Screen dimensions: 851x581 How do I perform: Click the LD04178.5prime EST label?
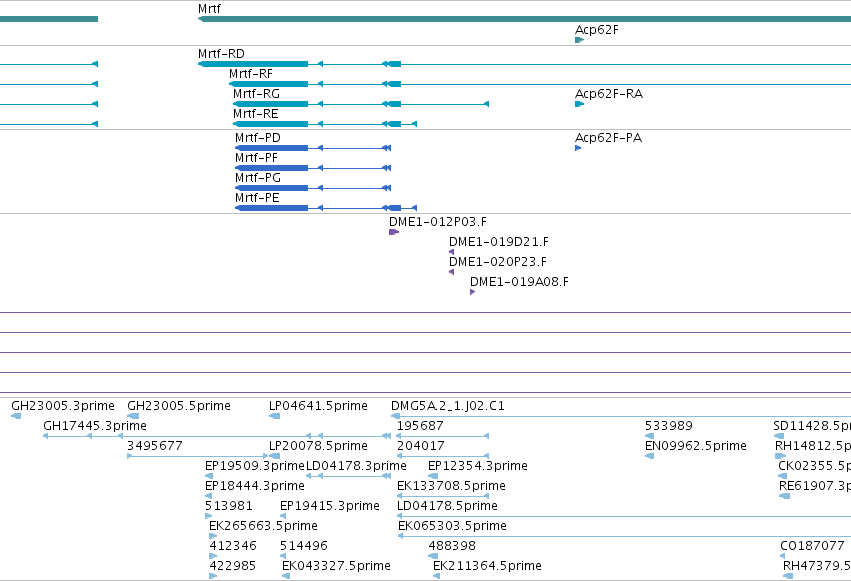pos(448,506)
